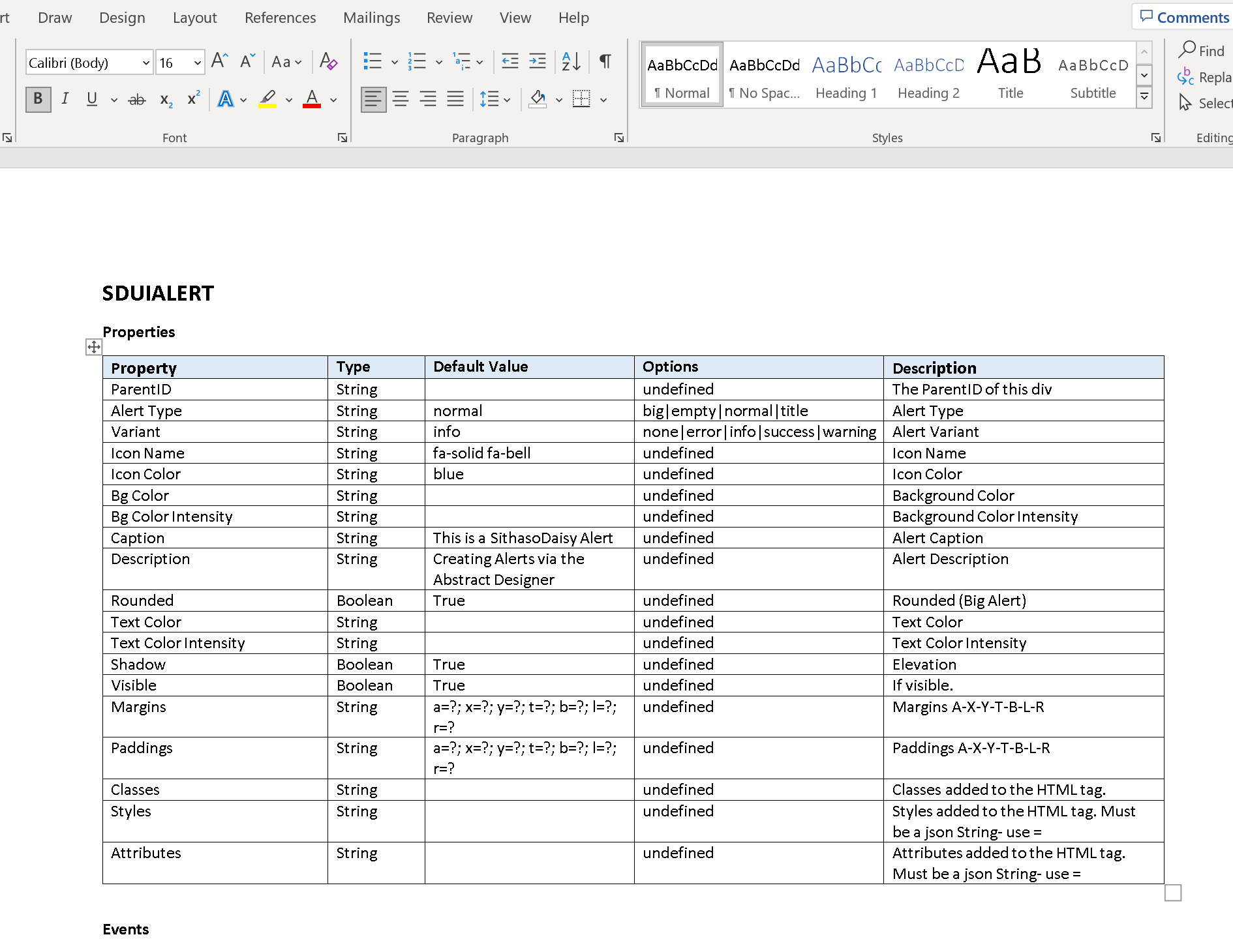Expand bullet library dropdown
Image resolution: width=1233 pixels, height=952 pixels.
(x=395, y=63)
